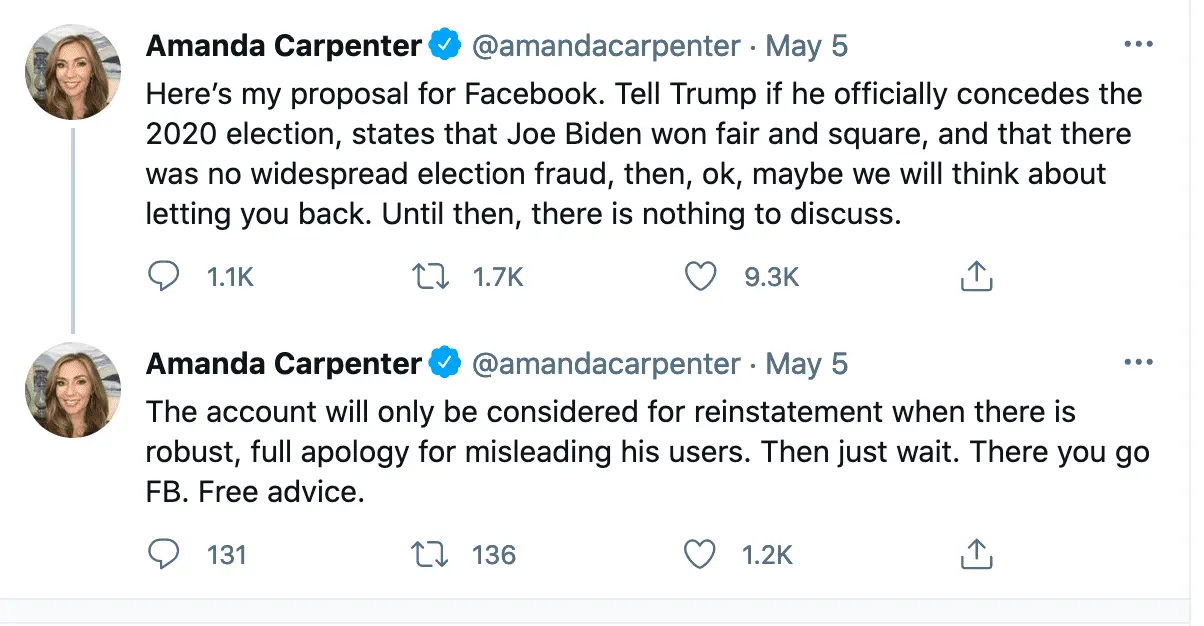This screenshot has height=626, width=1204.
Task: Reply to the second tweet with 131 replies
Action: pos(163,553)
